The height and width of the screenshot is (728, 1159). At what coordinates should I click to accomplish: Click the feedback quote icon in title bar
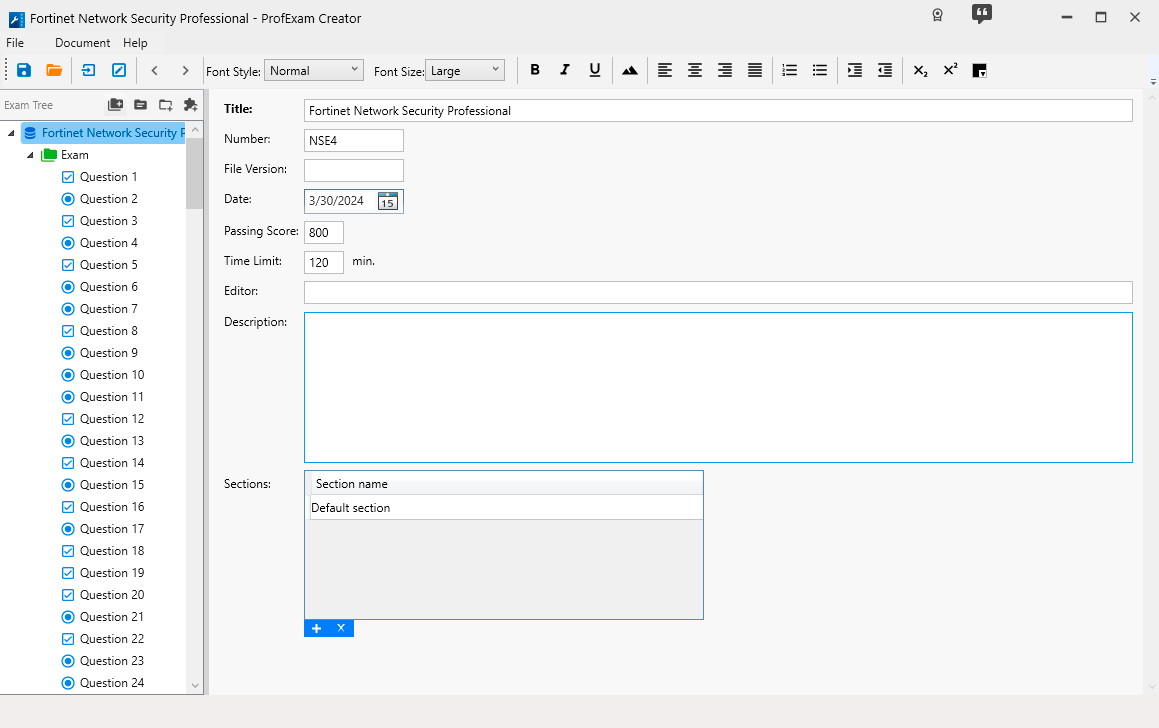pos(982,14)
